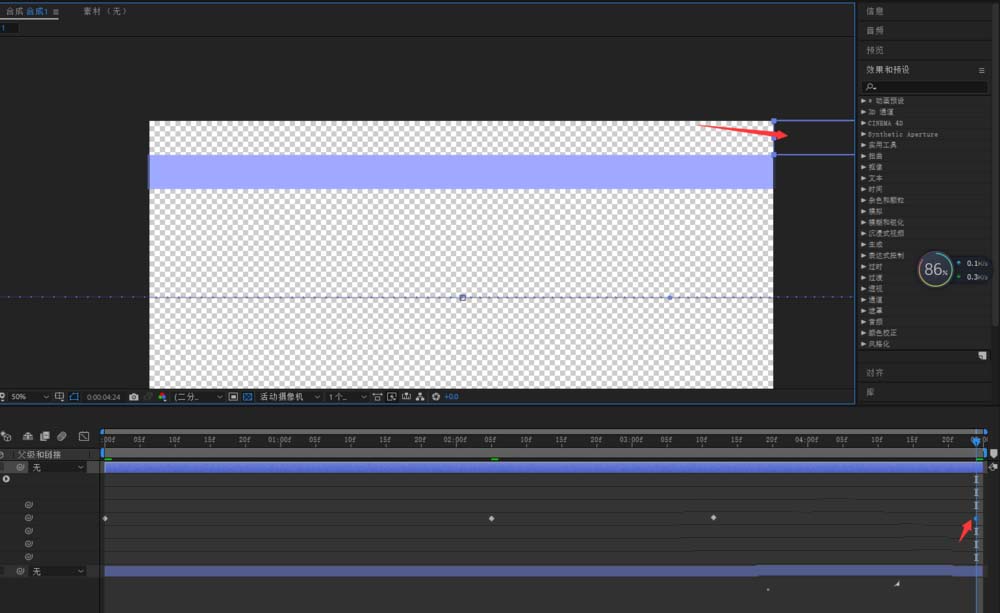The height and width of the screenshot is (613, 1000).
Task: Click the new animation preset icon
Action: click(982, 356)
